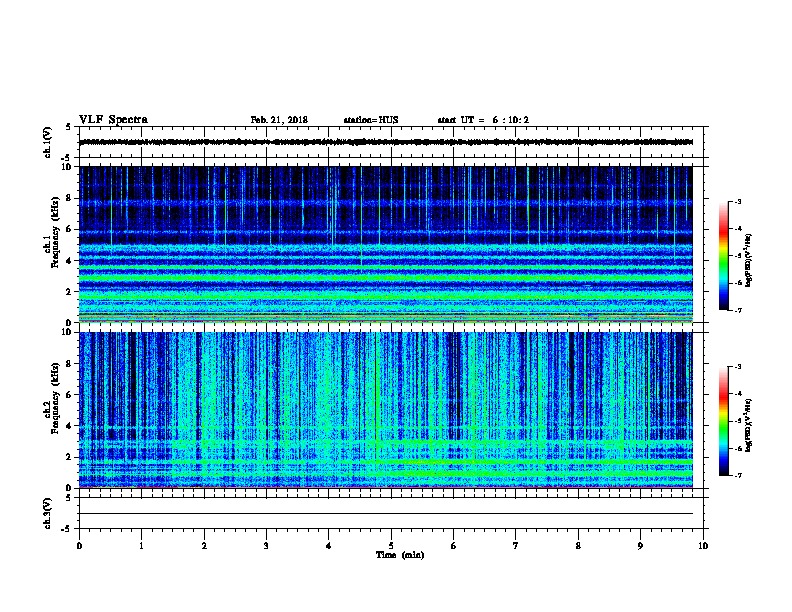Click the ch.1 color scale bar

[724, 256]
